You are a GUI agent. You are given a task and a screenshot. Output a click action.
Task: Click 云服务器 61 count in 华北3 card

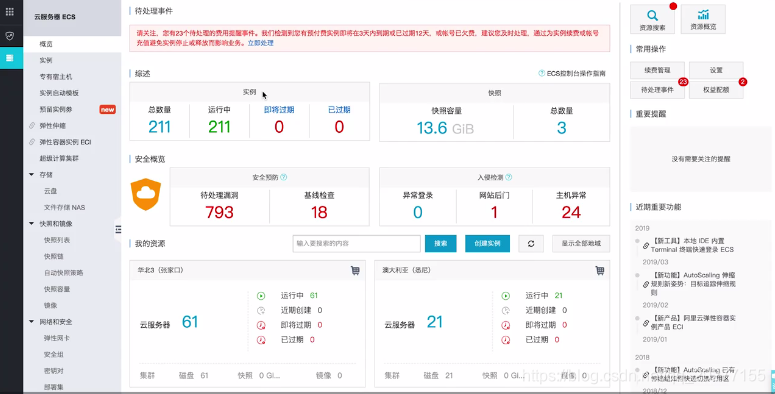(190, 322)
